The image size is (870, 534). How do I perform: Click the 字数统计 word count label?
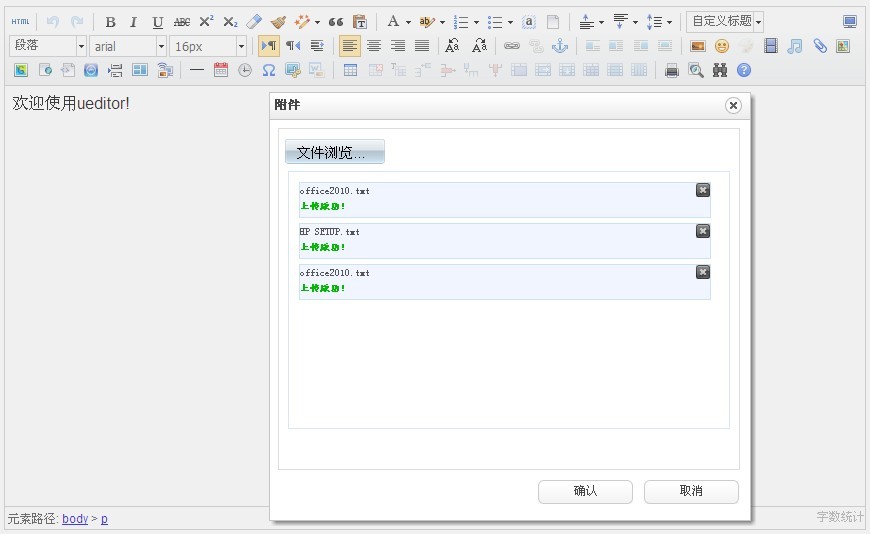tap(839, 517)
